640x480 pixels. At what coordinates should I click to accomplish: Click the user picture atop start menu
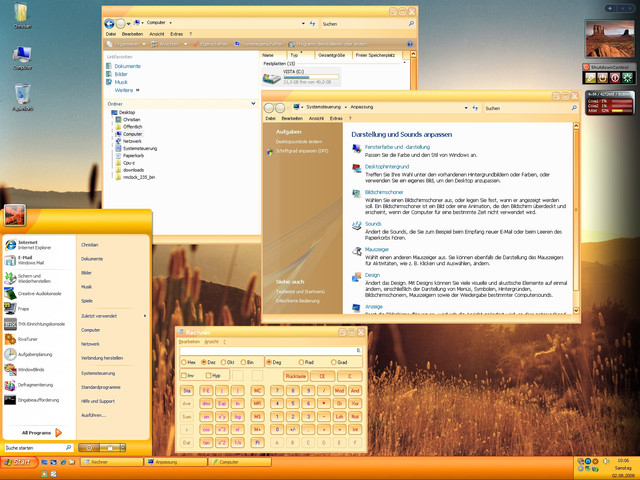coord(15,216)
